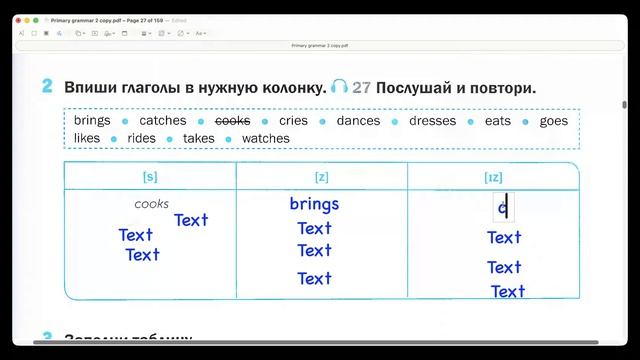Viewport: 640px width, 360px height.
Task: Click the word goes in word bank
Action: pyautogui.click(x=553, y=121)
